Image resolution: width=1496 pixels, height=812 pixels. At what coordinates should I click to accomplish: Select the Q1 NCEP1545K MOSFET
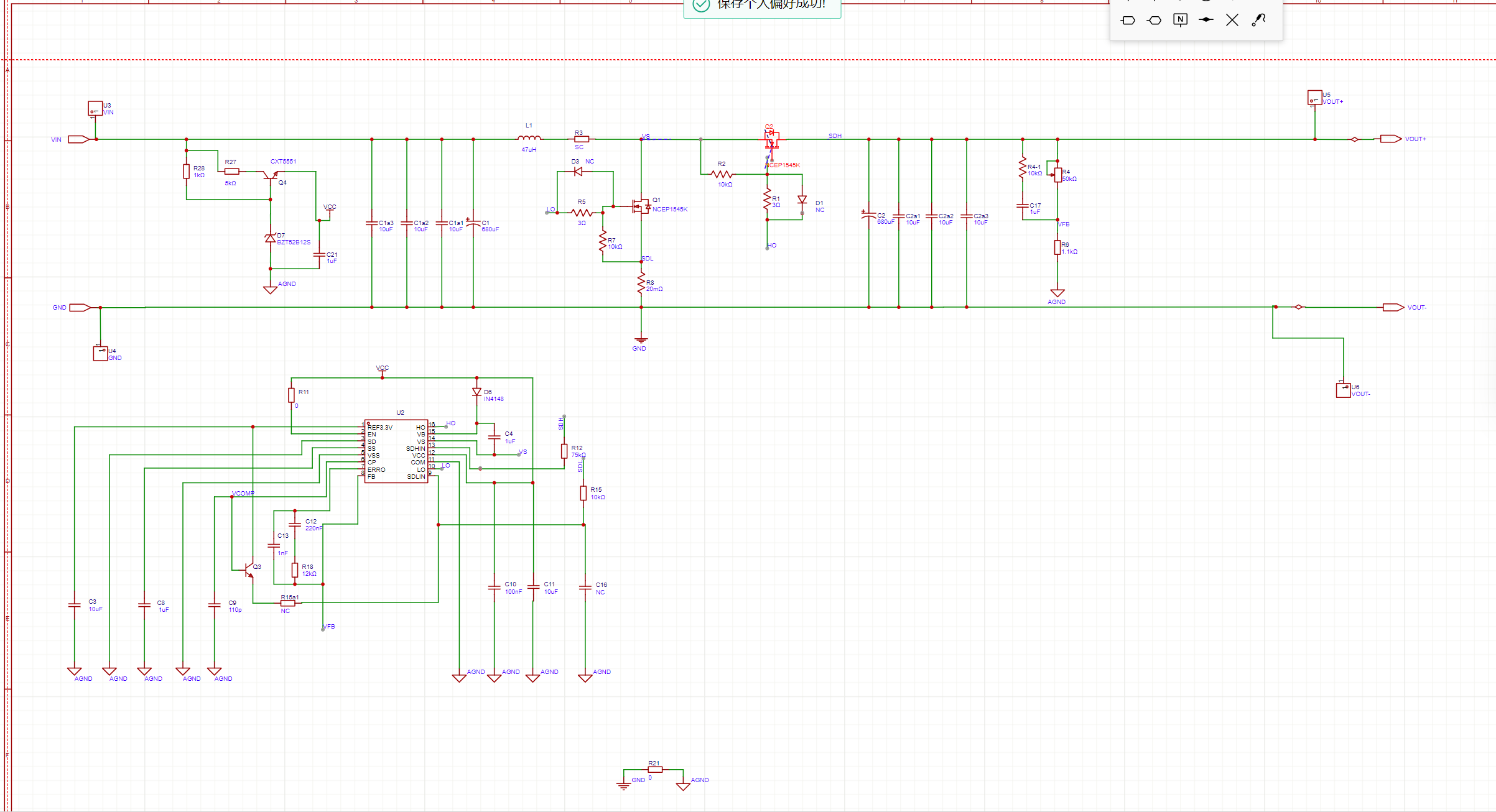point(640,206)
